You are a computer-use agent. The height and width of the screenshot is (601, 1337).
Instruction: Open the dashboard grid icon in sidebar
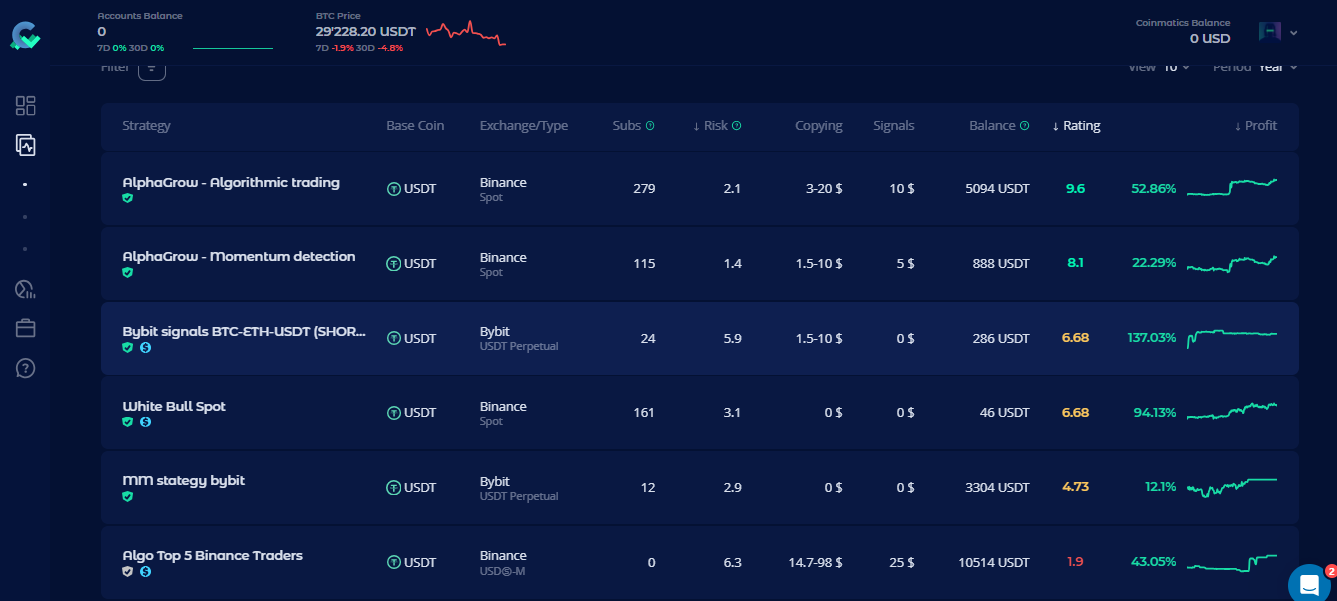pos(26,105)
